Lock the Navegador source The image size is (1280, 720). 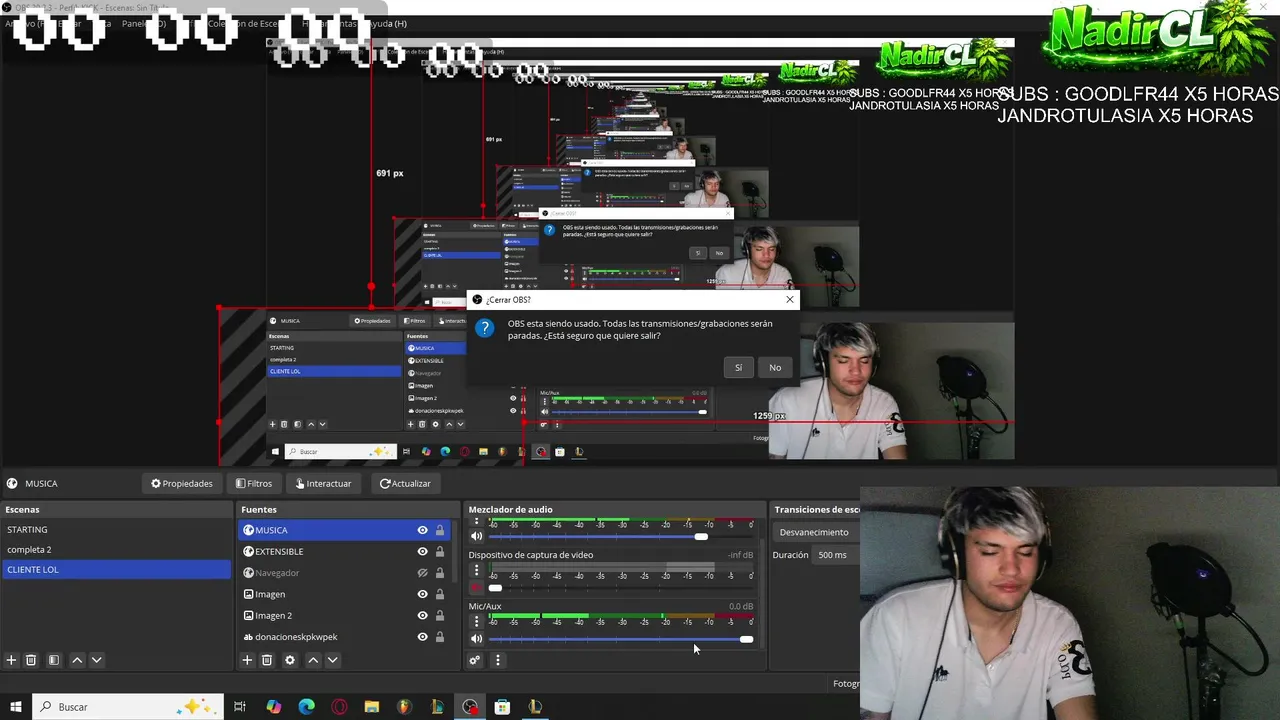(x=439, y=573)
